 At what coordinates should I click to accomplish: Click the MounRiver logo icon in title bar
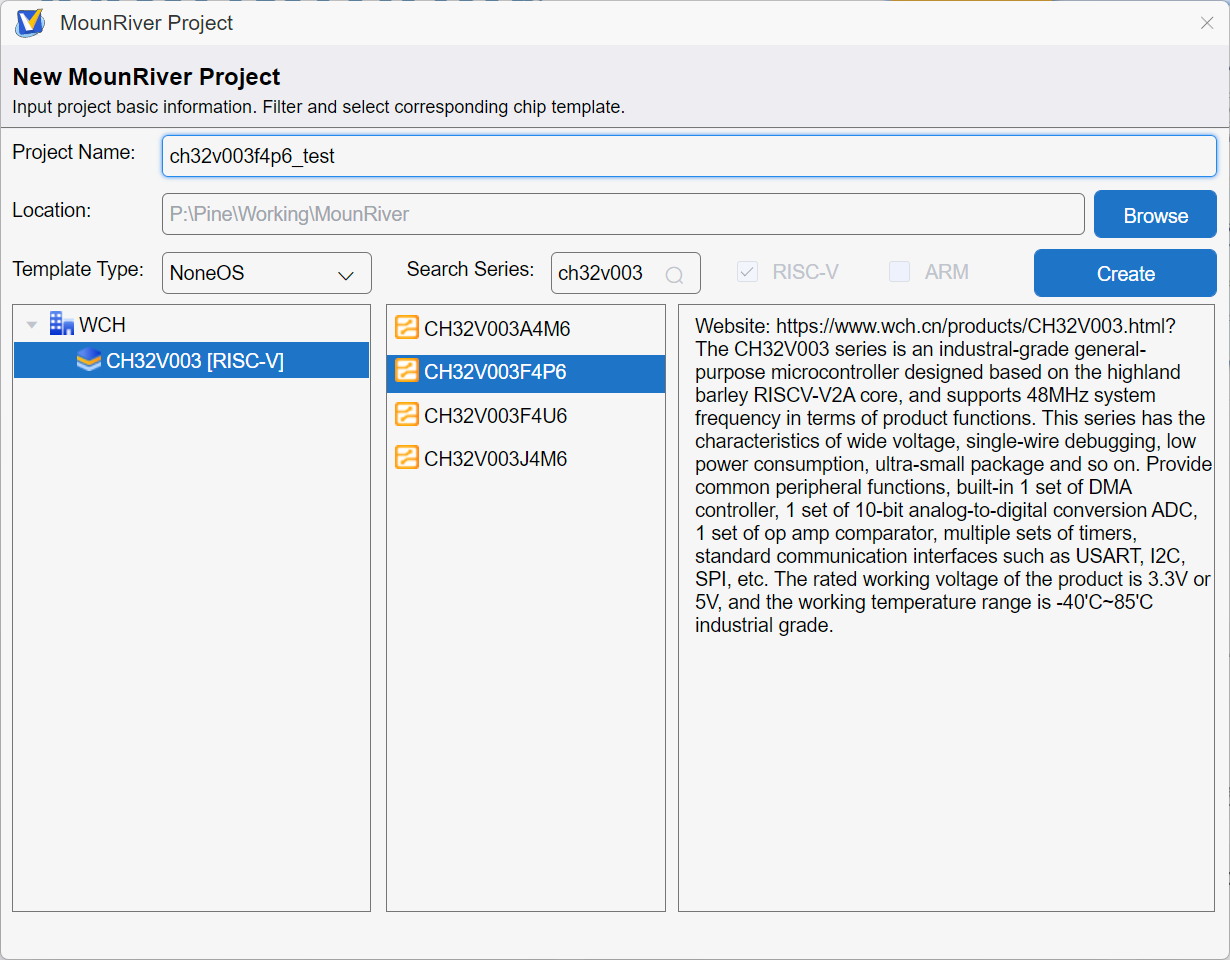pos(30,22)
